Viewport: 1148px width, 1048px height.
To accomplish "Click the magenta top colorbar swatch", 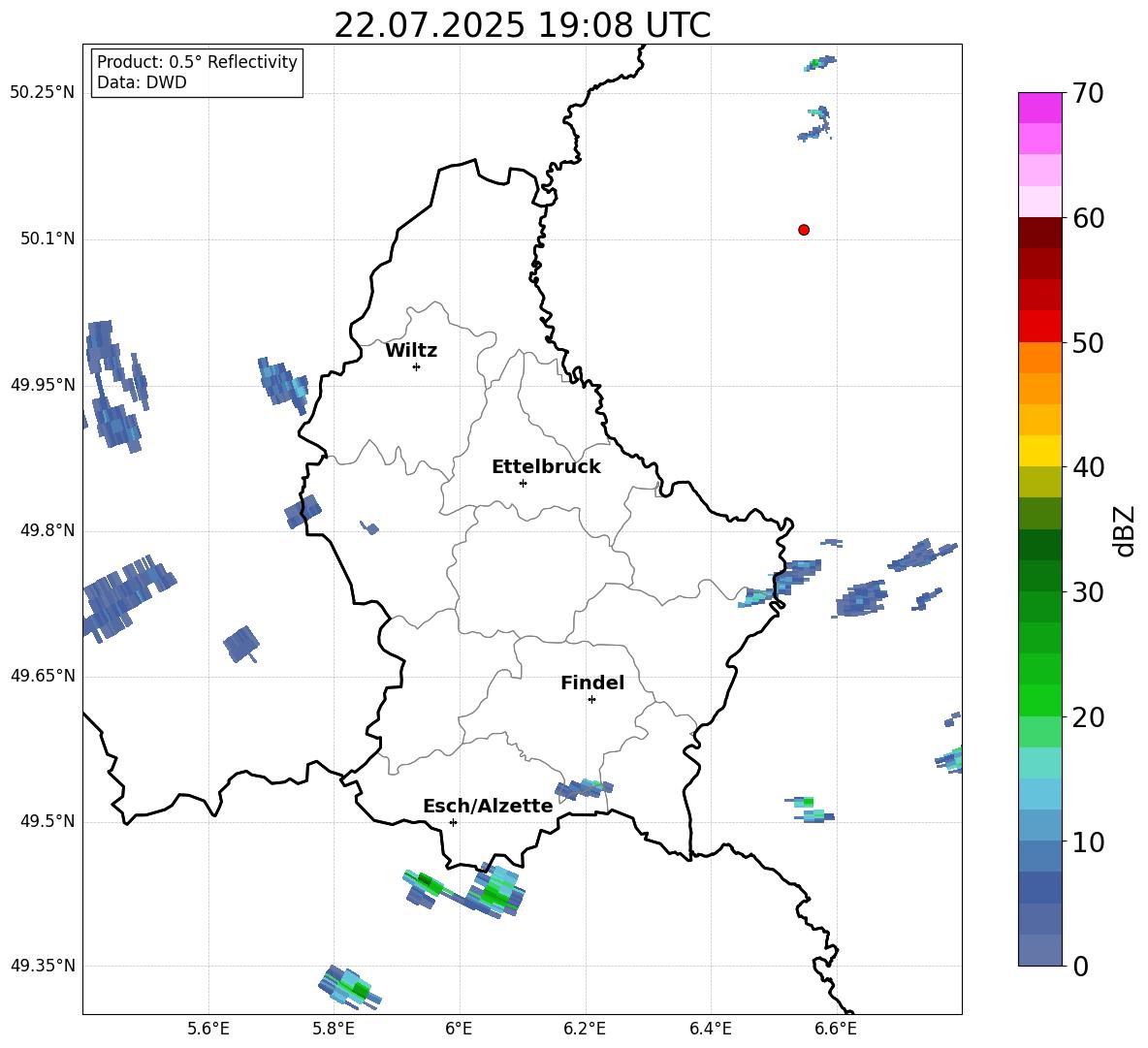I will pos(1039,108).
